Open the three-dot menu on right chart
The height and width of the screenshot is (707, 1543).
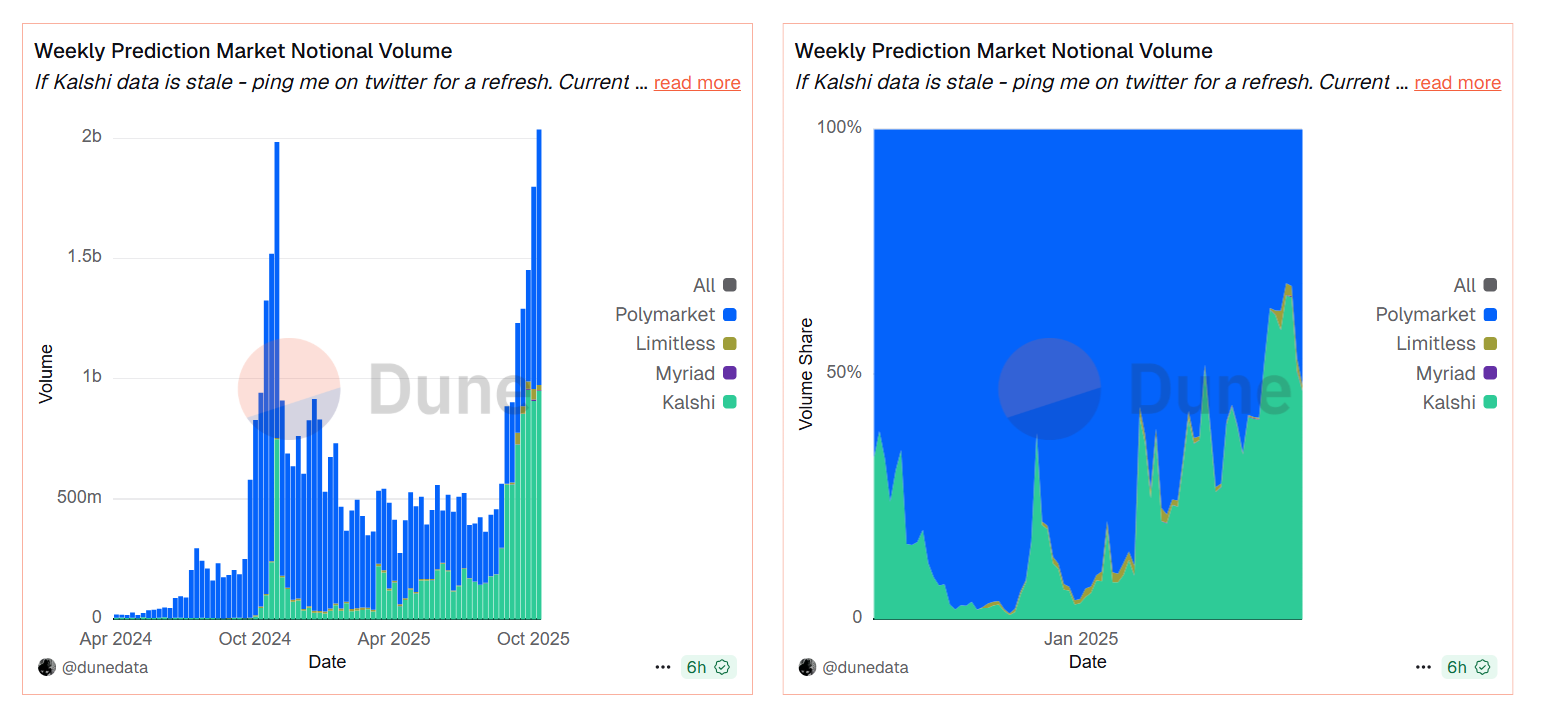(1423, 667)
